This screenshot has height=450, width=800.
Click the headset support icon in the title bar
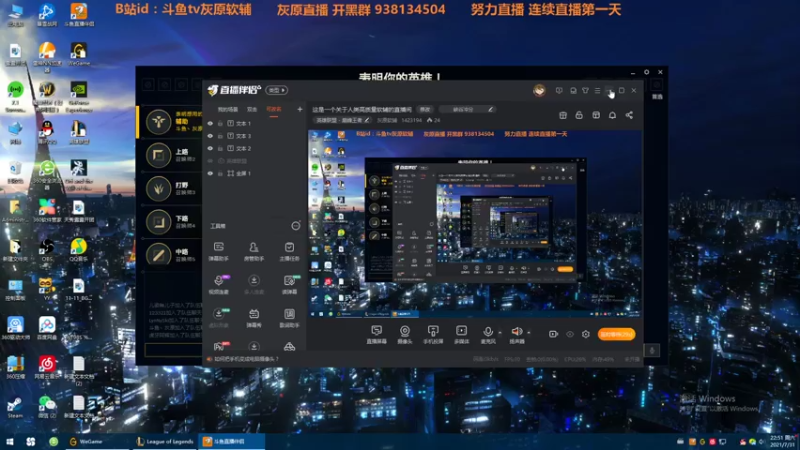tap(573, 90)
